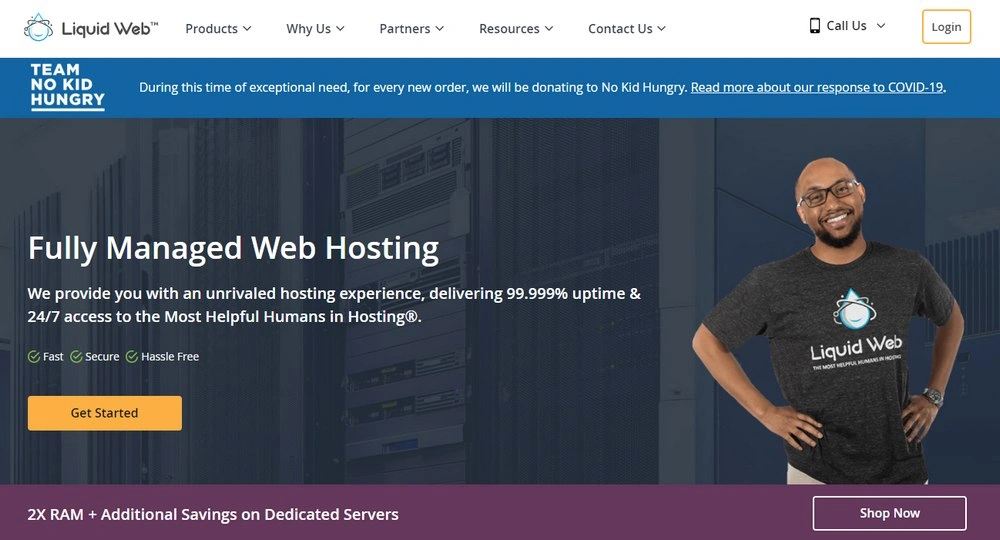The height and width of the screenshot is (540, 1000).
Task: Open the Partners menu
Action: coord(412,29)
